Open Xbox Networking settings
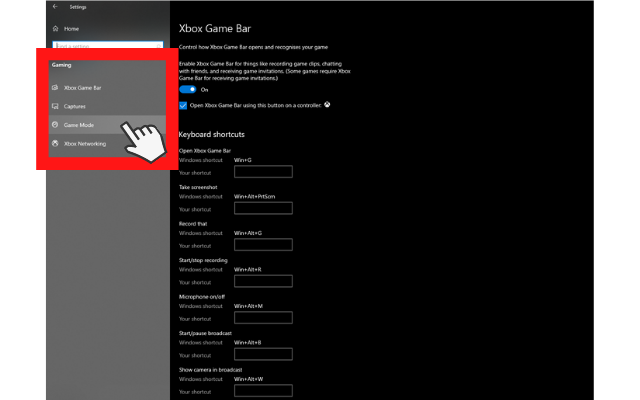Screen dimensions: 640x400 [x=85, y=144]
